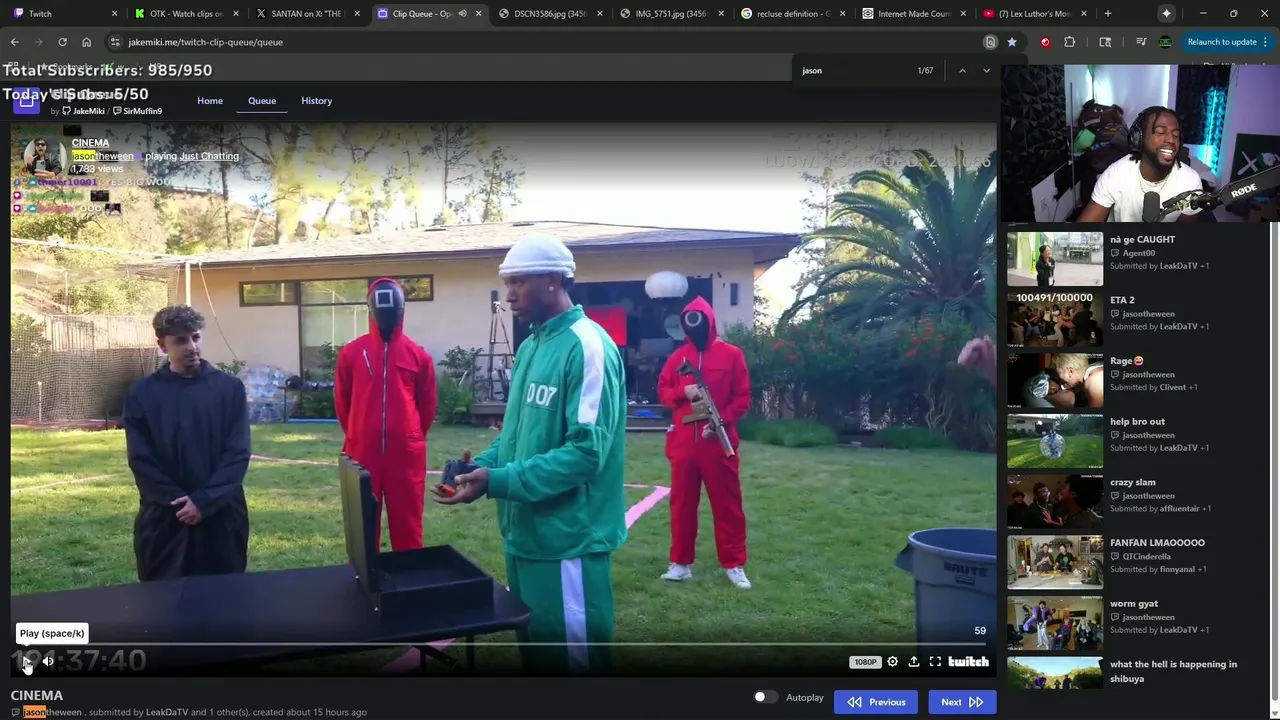Click the browser back arrow

click(14, 42)
